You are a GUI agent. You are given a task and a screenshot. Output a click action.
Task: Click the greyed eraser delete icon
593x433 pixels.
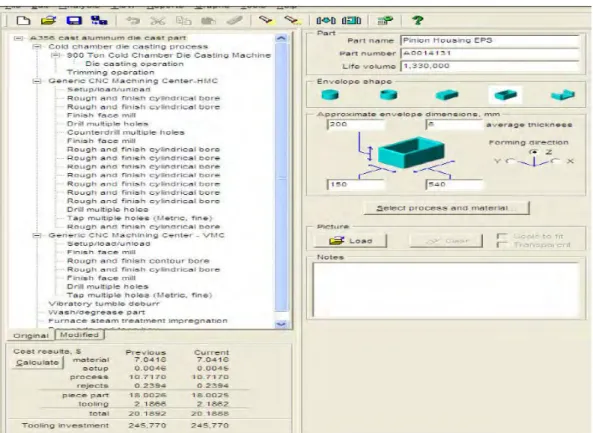pyautogui.click(x=234, y=20)
